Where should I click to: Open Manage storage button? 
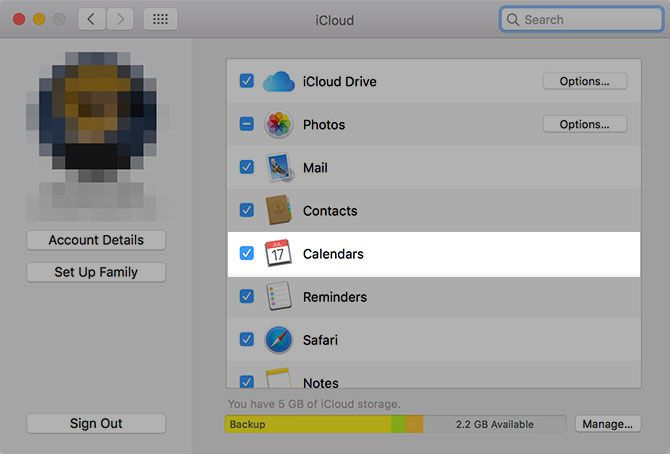(x=608, y=424)
